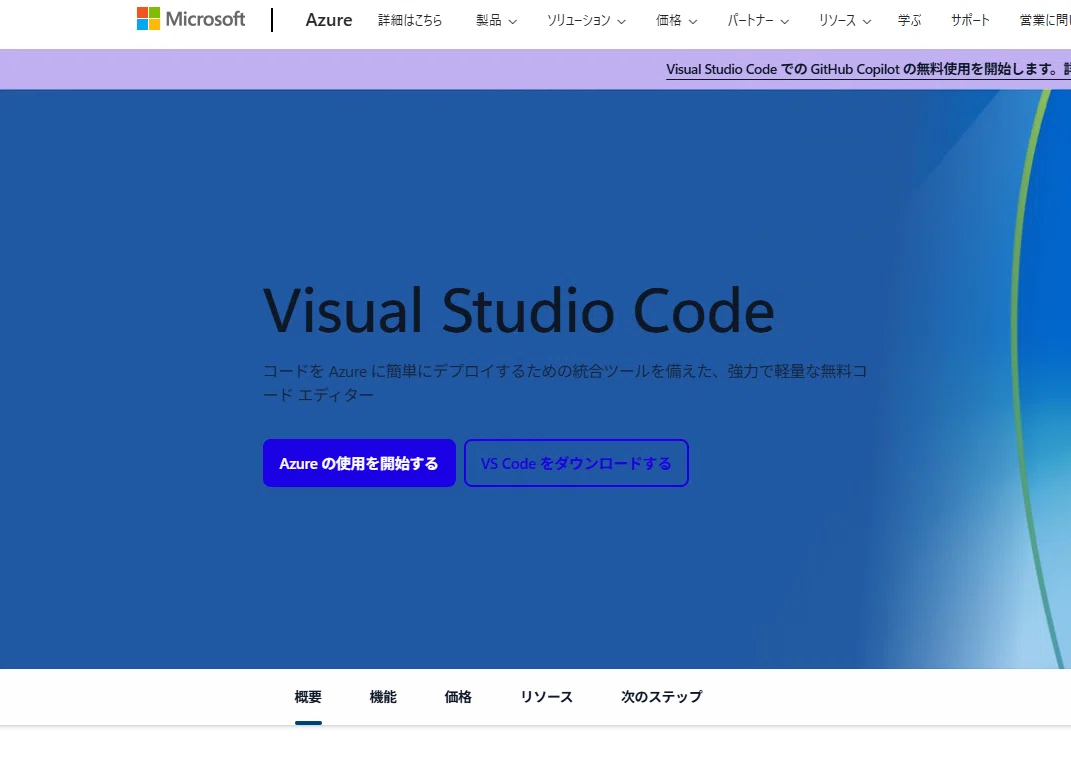Select the 概要 tab
Screen dimensions: 1071x762
pos(308,696)
